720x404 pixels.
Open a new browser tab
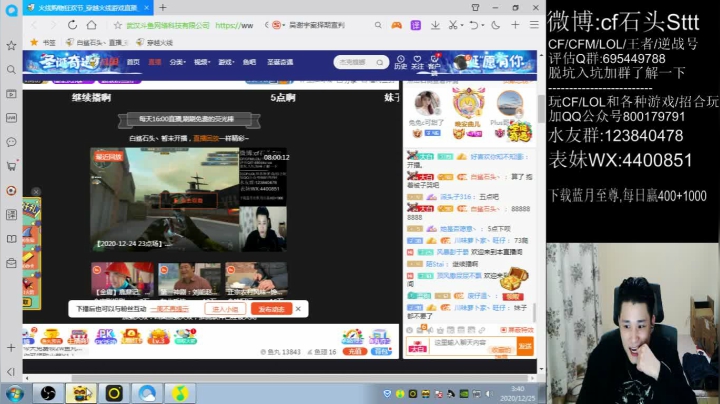(163, 7)
